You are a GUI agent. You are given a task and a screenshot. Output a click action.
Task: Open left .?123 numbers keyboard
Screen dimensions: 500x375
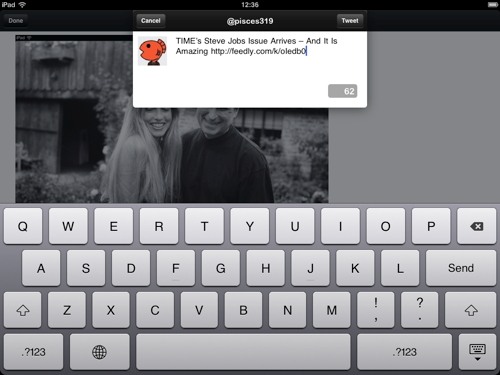(x=33, y=352)
